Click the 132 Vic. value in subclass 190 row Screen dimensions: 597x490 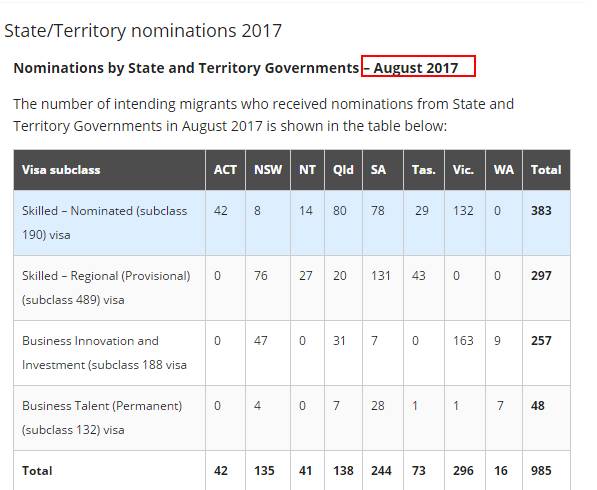pos(463,211)
